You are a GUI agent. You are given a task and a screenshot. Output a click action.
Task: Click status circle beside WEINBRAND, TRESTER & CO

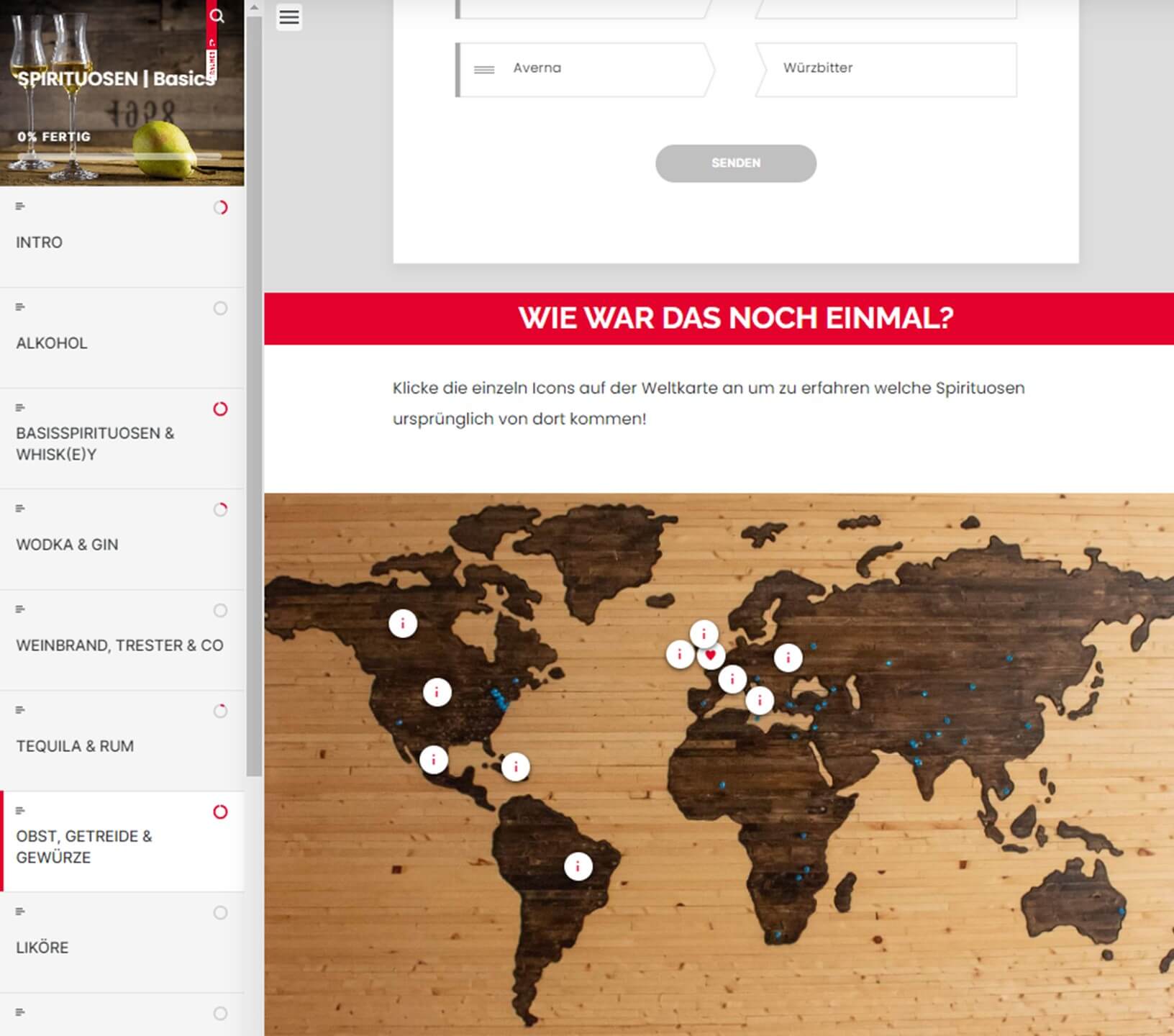pos(220,610)
